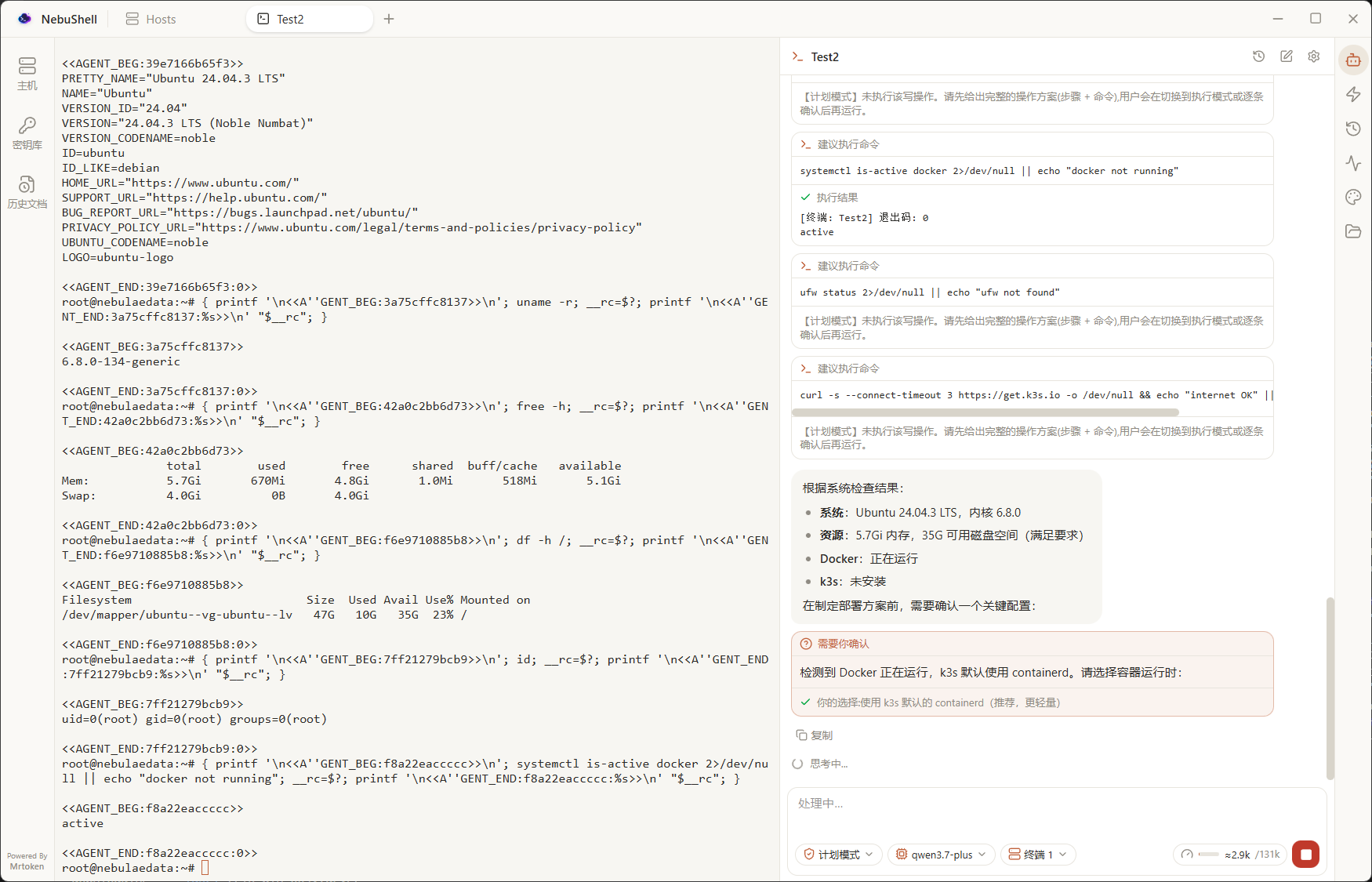Click the k3s: 未安装 bullet

pos(853,581)
